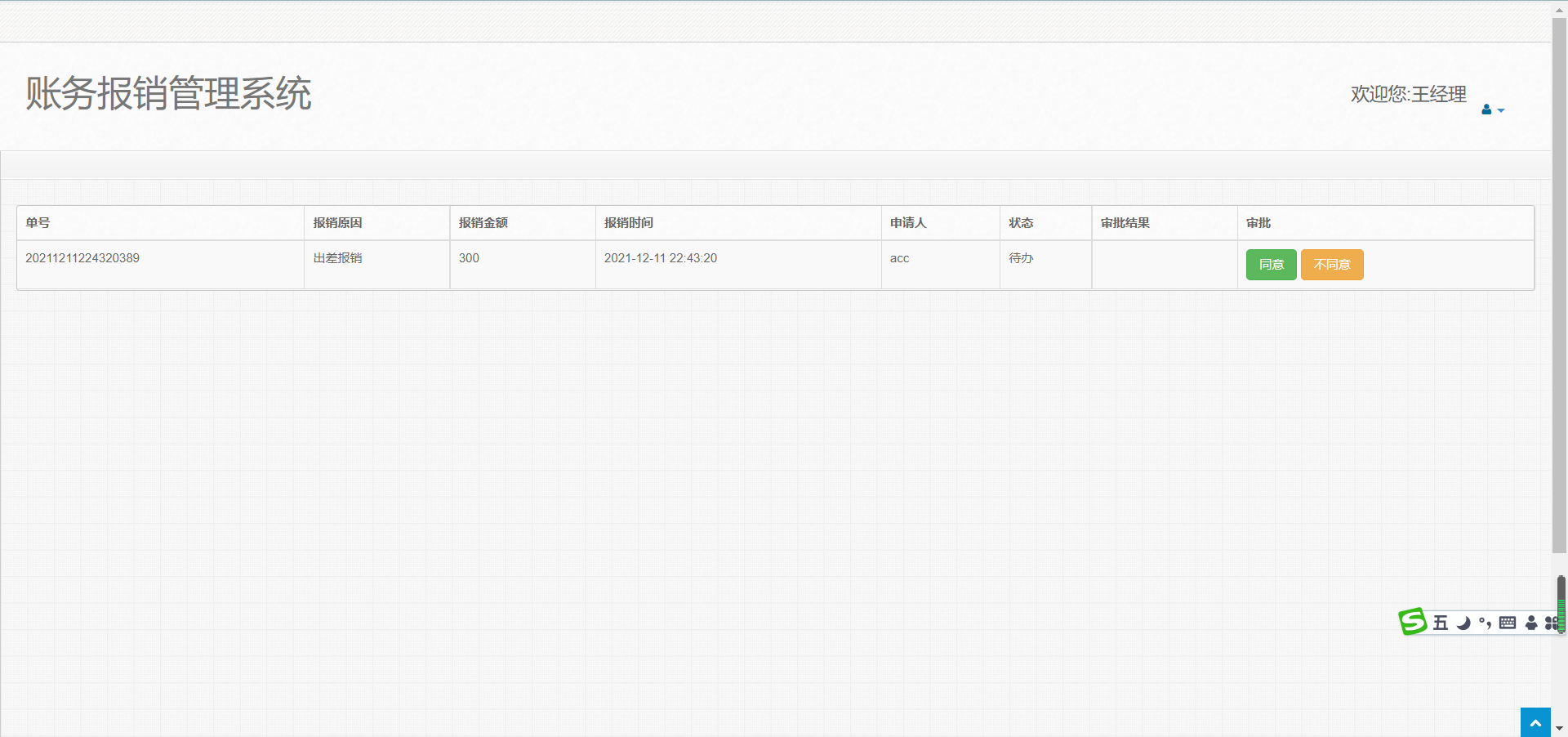Screen dimensions: 1568x737
Task: Click the vertical scrollbar thumb on the page
Action: (x=1559, y=286)
